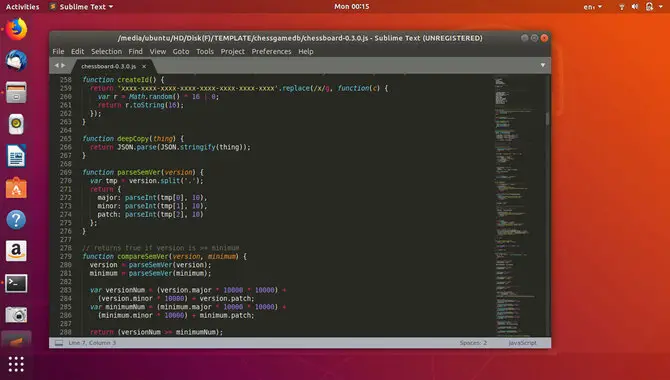Launch LibreOffice Writer from the dock

tap(16, 156)
